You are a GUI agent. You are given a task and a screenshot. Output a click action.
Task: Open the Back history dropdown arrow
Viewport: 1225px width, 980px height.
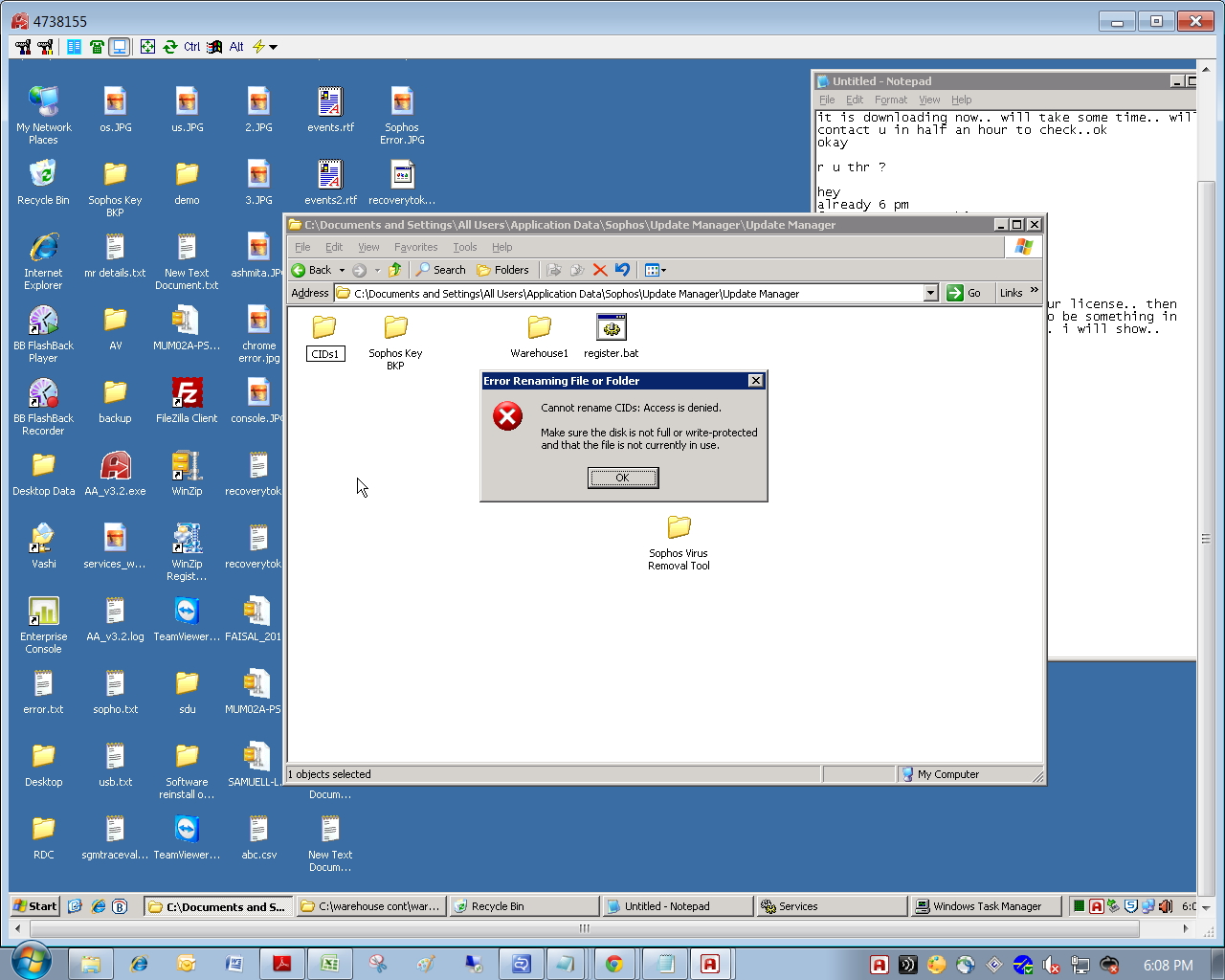[342, 270]
